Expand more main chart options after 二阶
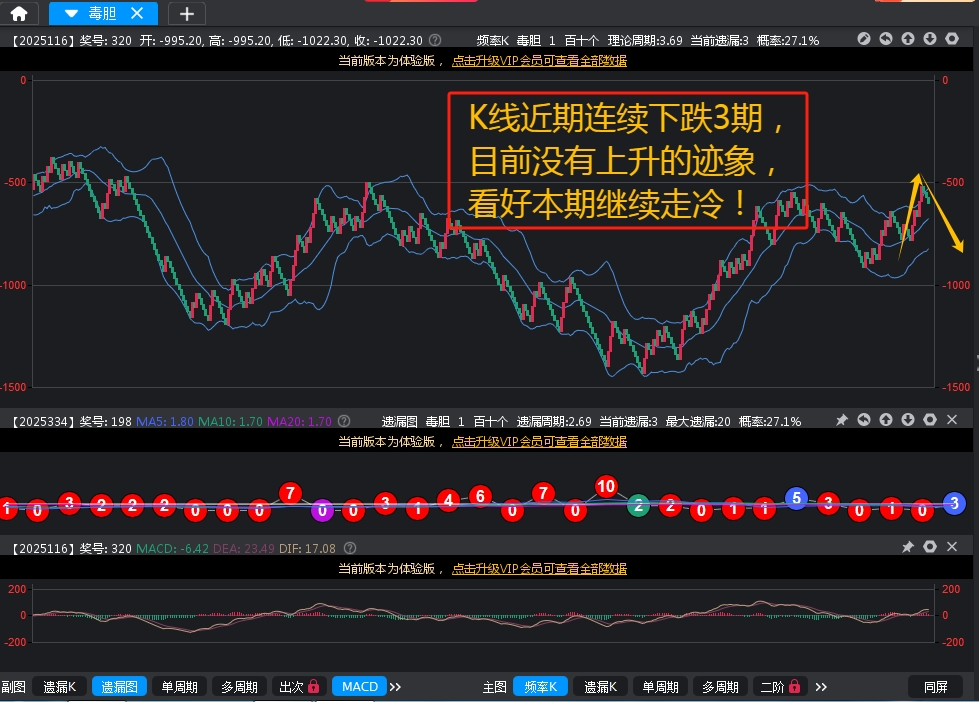This screenshot has width=979, height=702. (822, 687)
